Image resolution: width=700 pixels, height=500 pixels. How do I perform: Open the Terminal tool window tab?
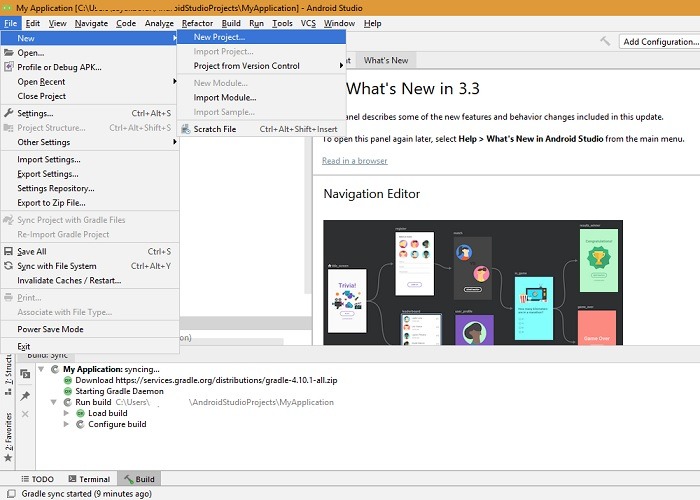point(89,479)
